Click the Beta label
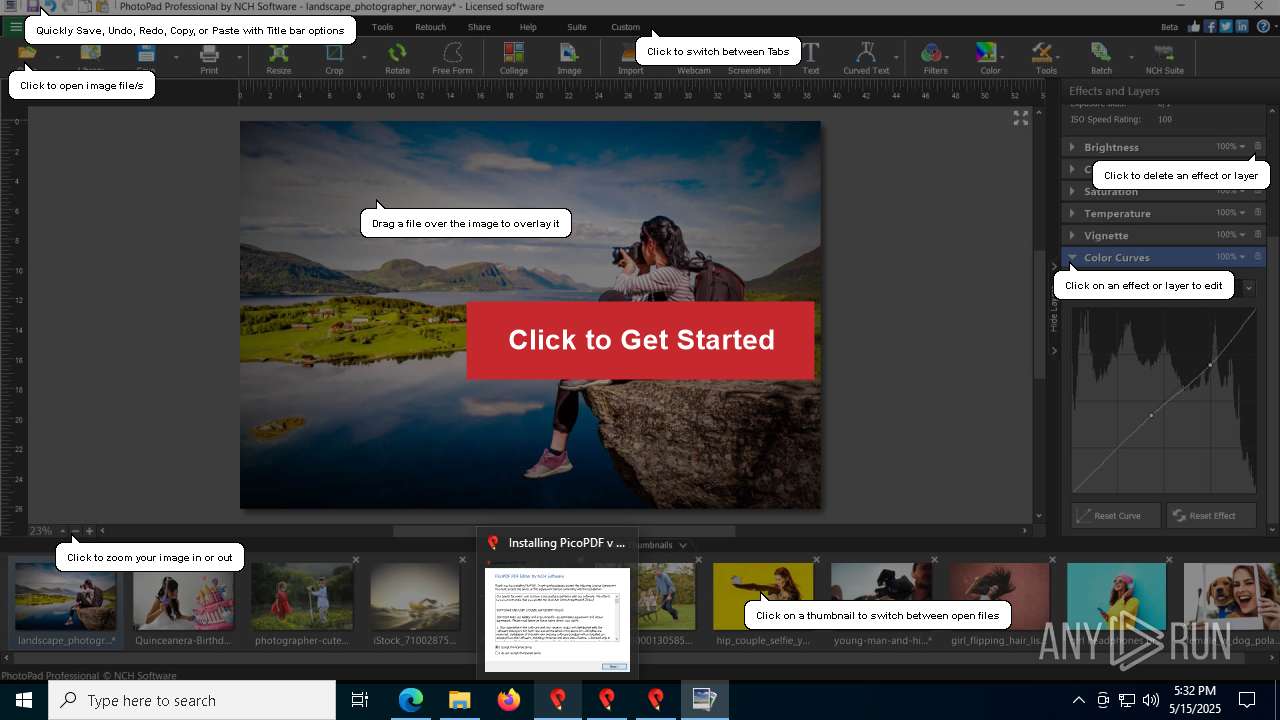The width and height of the screenshot is (1280, 720). pos(1169,27)
